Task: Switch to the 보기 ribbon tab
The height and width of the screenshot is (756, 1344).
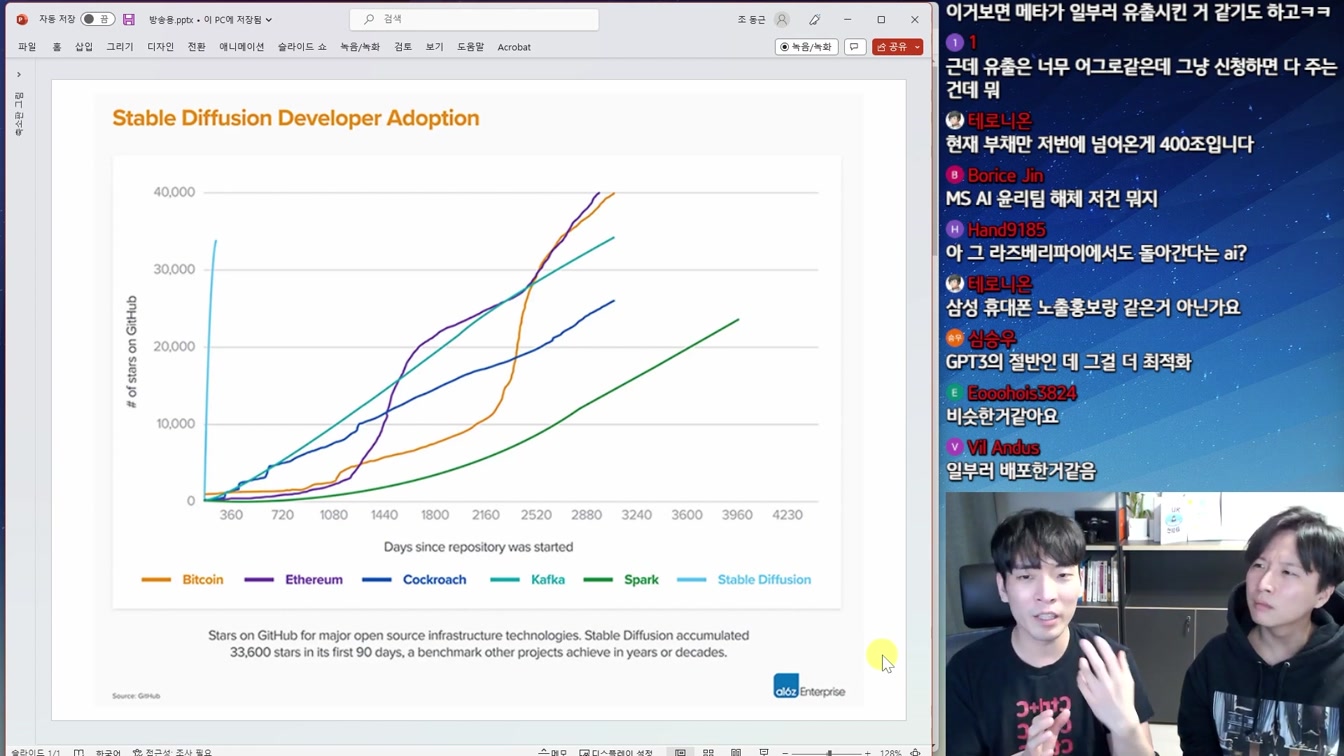Action: pyautogui.click(x=434, y=47)
